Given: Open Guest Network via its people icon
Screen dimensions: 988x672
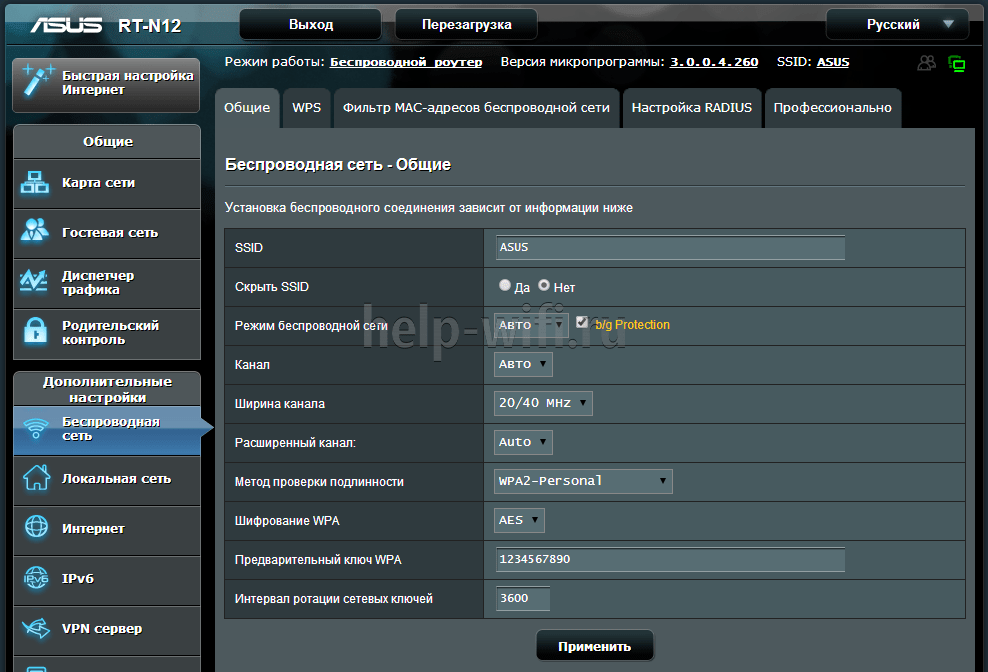Looking at the screenshot, I should 36,232.
